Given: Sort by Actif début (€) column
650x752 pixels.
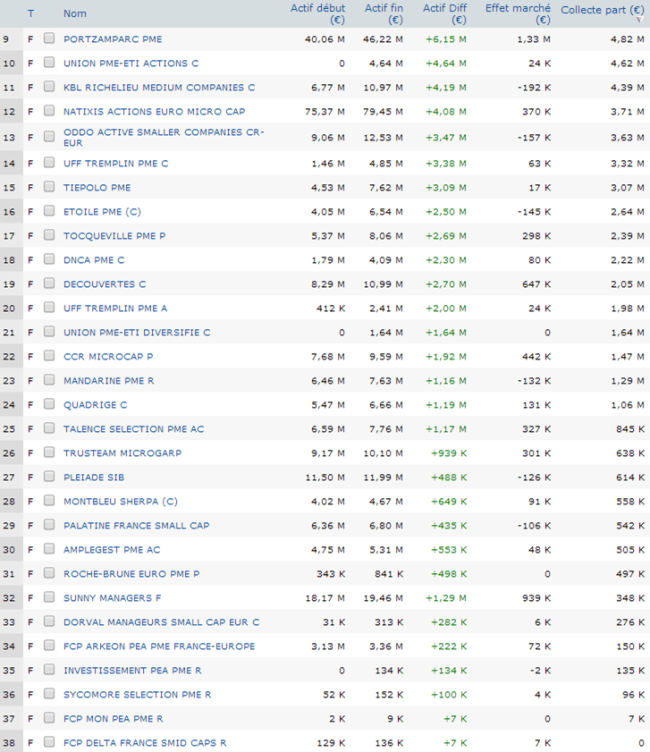Looking at the screenshot, I should click(318, 14).
